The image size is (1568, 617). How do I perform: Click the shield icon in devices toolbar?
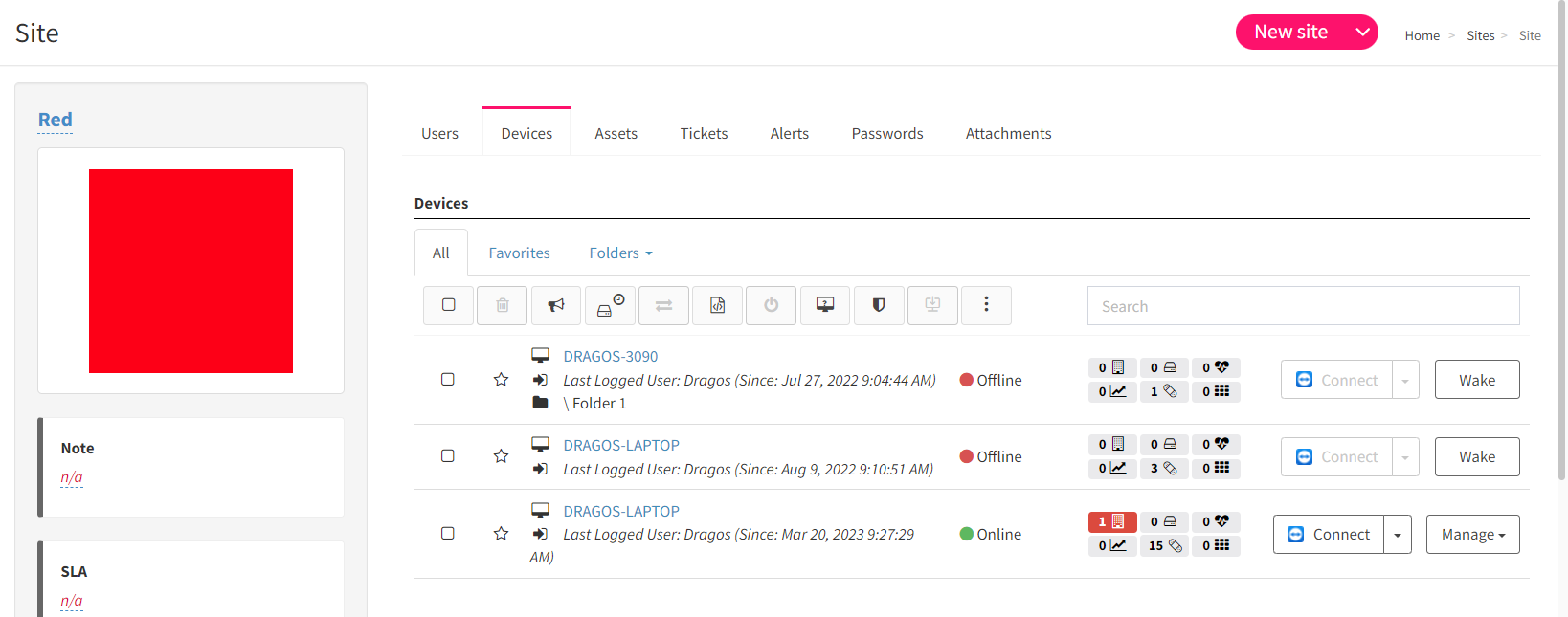[879, 305]
